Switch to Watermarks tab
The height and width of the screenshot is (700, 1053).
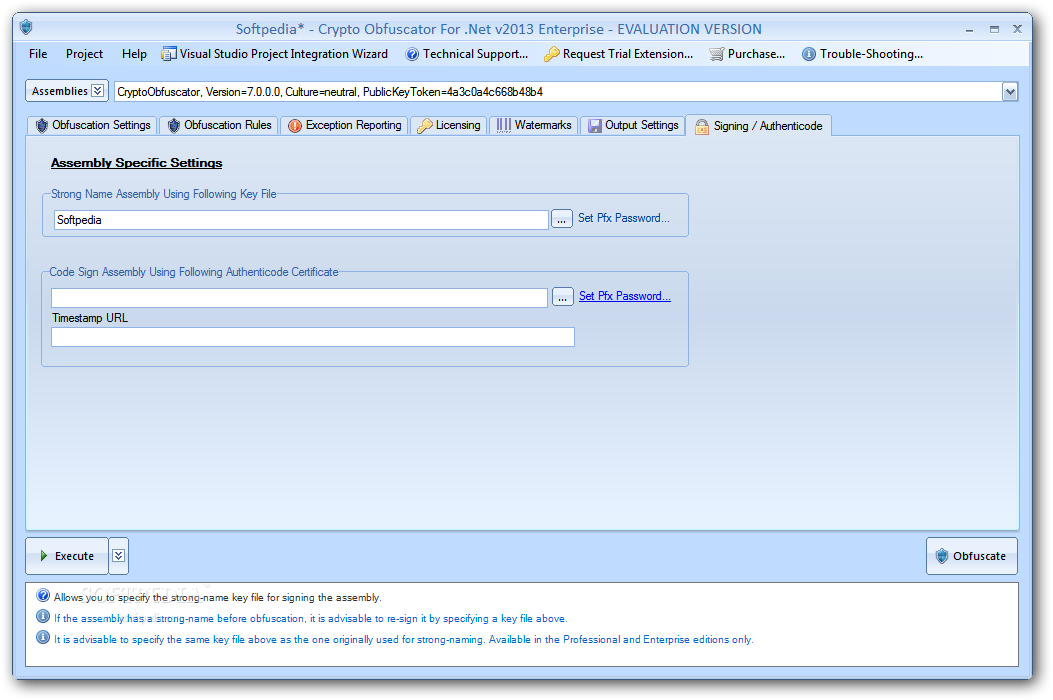coord(534,126)
